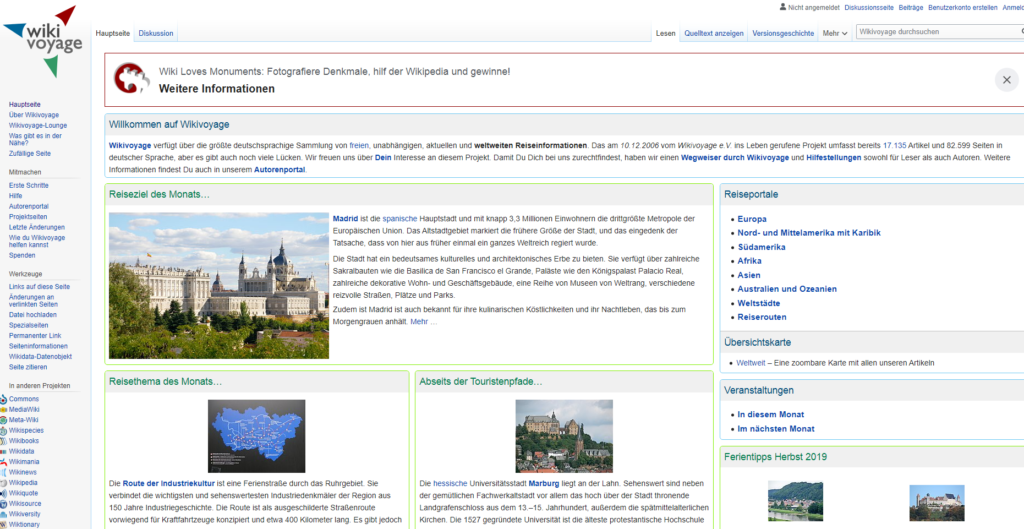Open Spezialseiten in sidebar
The height and width of the screenshot is (529, 1024).
click(x=28, y=325)
